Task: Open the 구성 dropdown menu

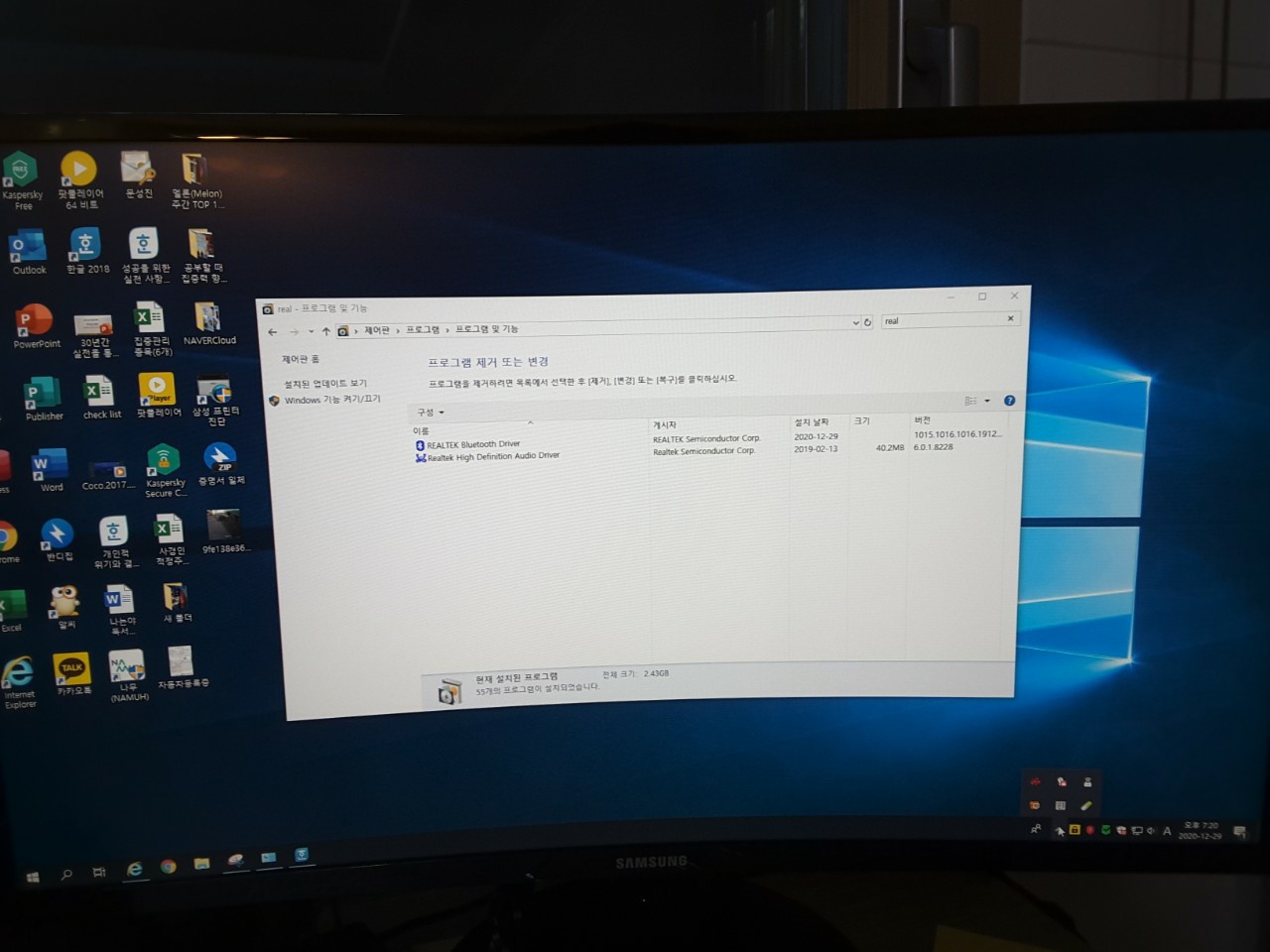Action: click(x=431, y=413)
